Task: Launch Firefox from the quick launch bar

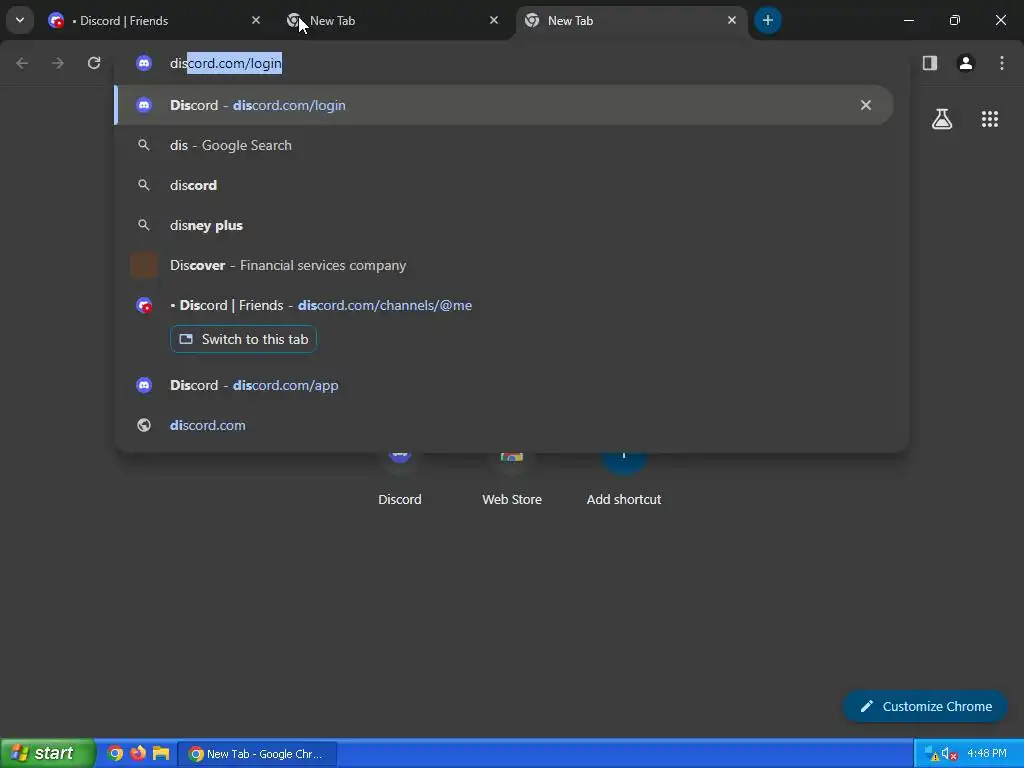Action: [x=138, y=754]
